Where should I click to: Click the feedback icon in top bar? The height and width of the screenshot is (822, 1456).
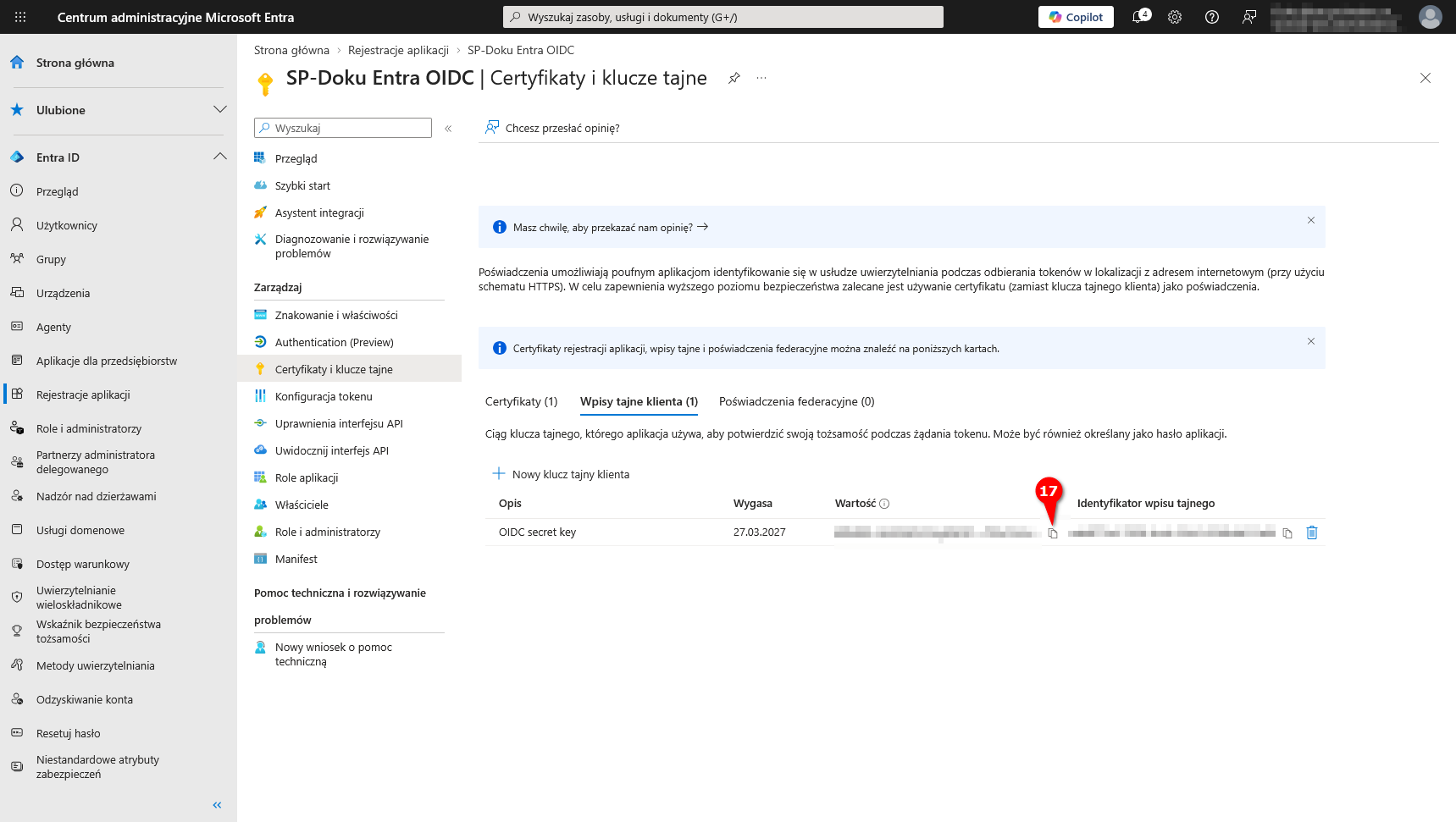[1249, 17]
